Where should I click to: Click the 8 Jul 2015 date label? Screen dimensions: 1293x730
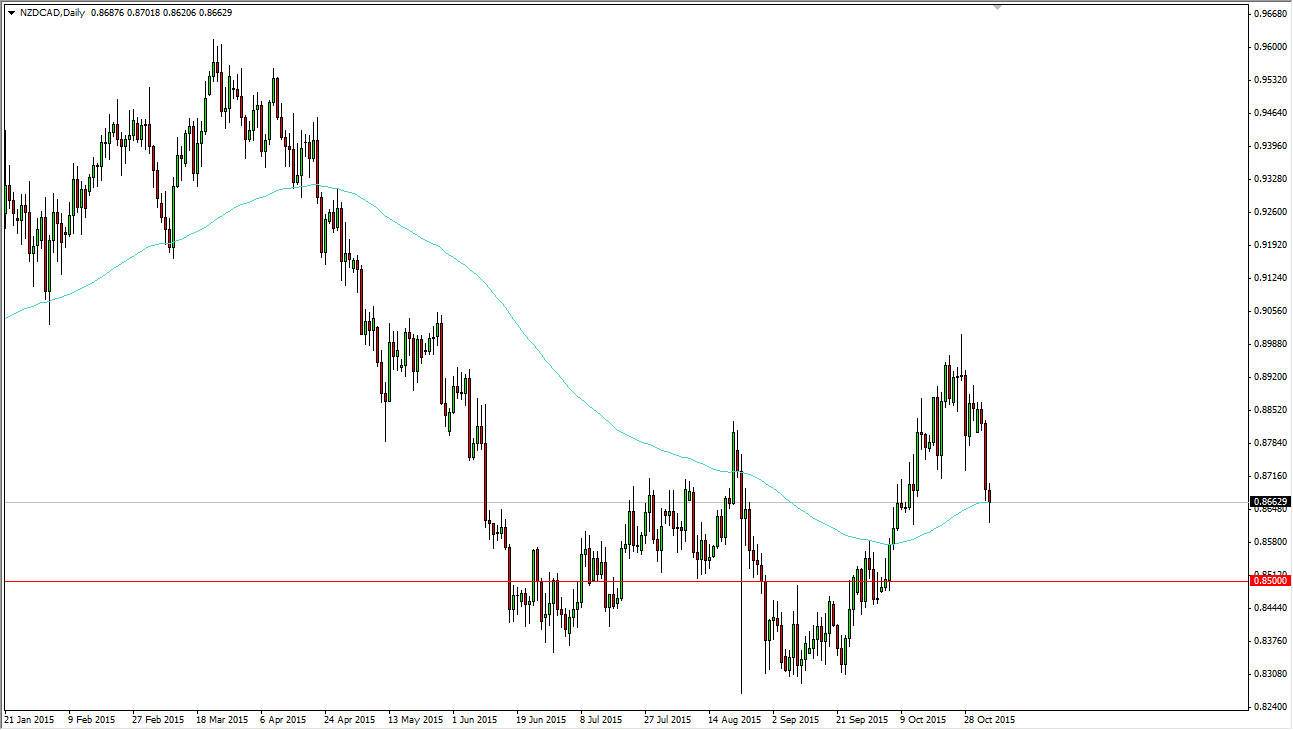(x=602, y=720)
